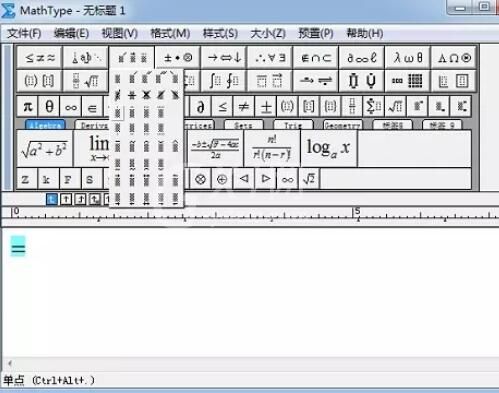Viewport: 499px width, 393px height.
Task: Insert the theta symbol from the small bar
Action: point(49,107)
